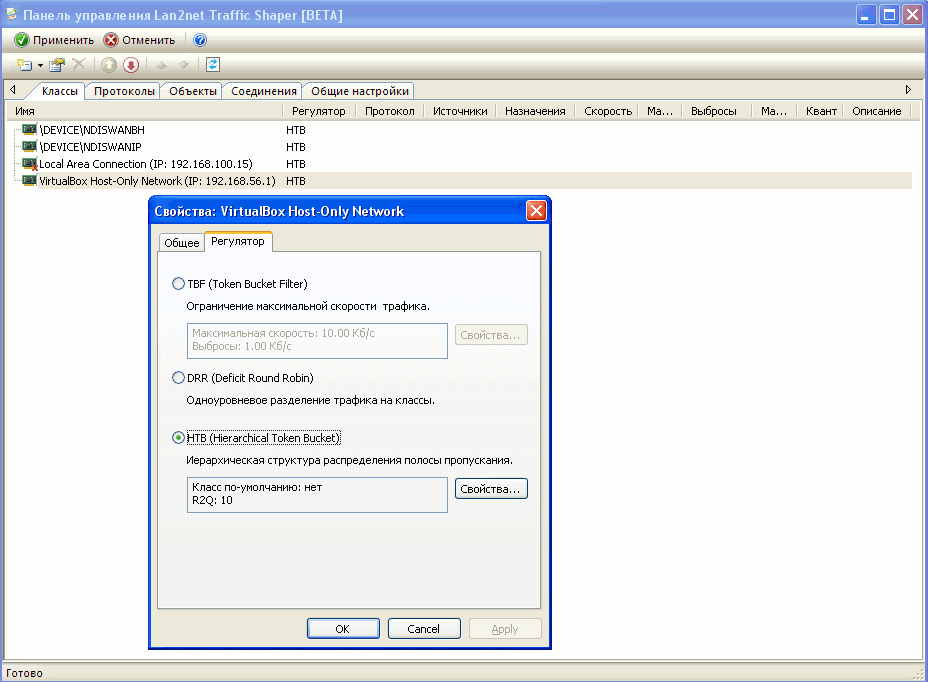Open the Общее tab in properties dialog
The height and width of the screenshot is (682, 928).
tap(181, 243)
